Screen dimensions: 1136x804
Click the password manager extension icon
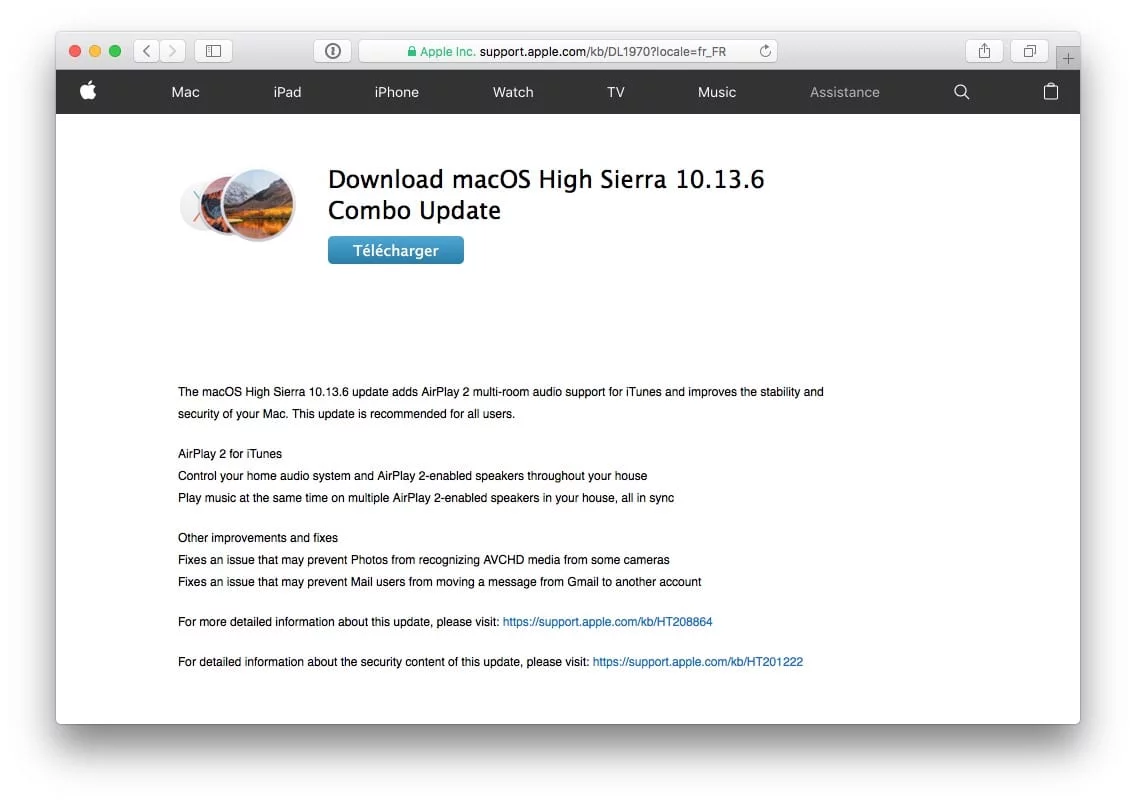point(333,51)
